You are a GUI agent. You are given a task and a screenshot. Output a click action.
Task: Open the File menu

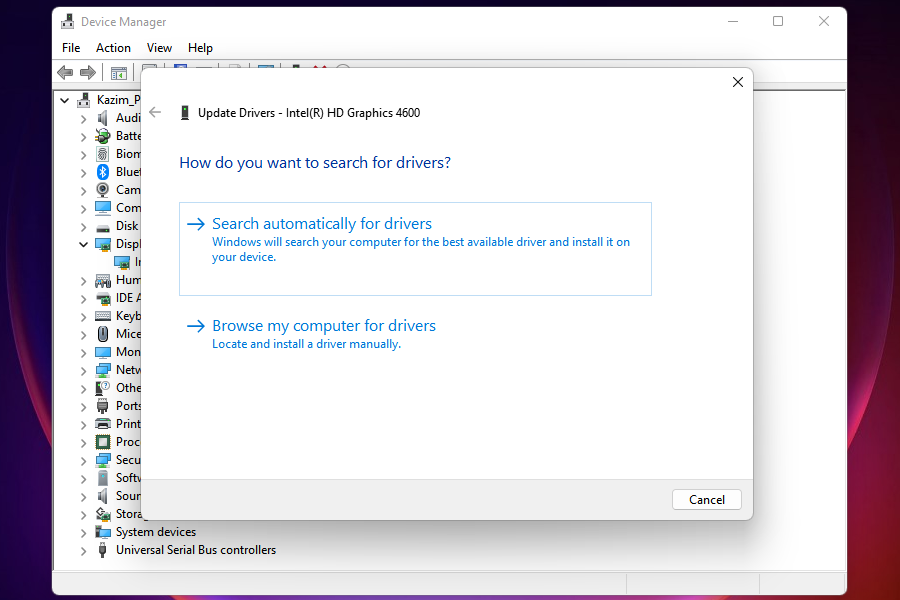click(x=71, y=48)
